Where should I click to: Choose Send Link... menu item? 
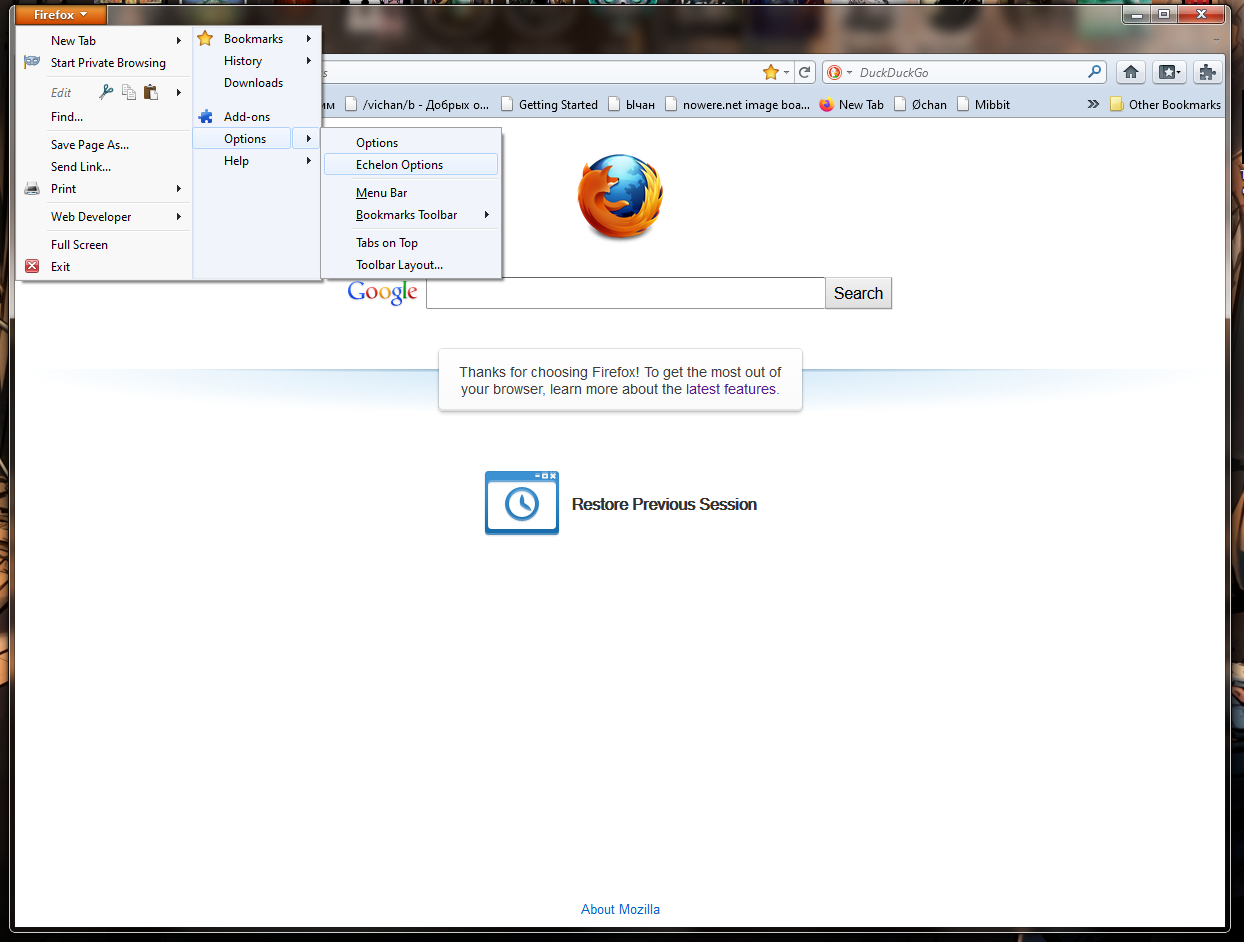[x=105, y=167]
